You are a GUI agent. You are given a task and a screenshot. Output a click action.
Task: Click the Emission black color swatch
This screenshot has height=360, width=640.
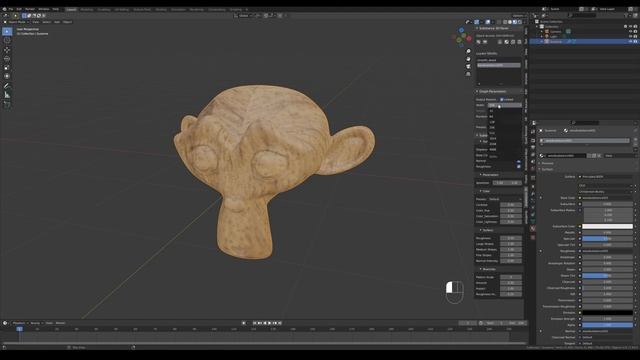tap(607, 313)
